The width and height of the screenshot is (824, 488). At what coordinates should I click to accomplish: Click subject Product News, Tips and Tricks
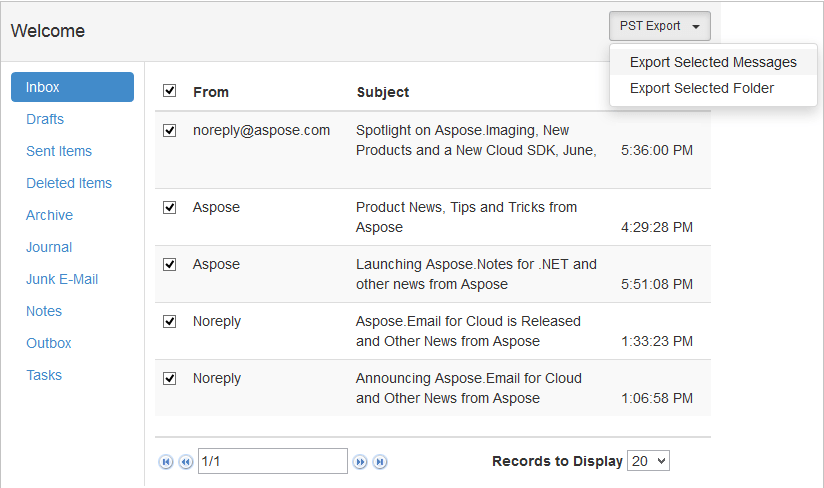[x=466, y=217]
